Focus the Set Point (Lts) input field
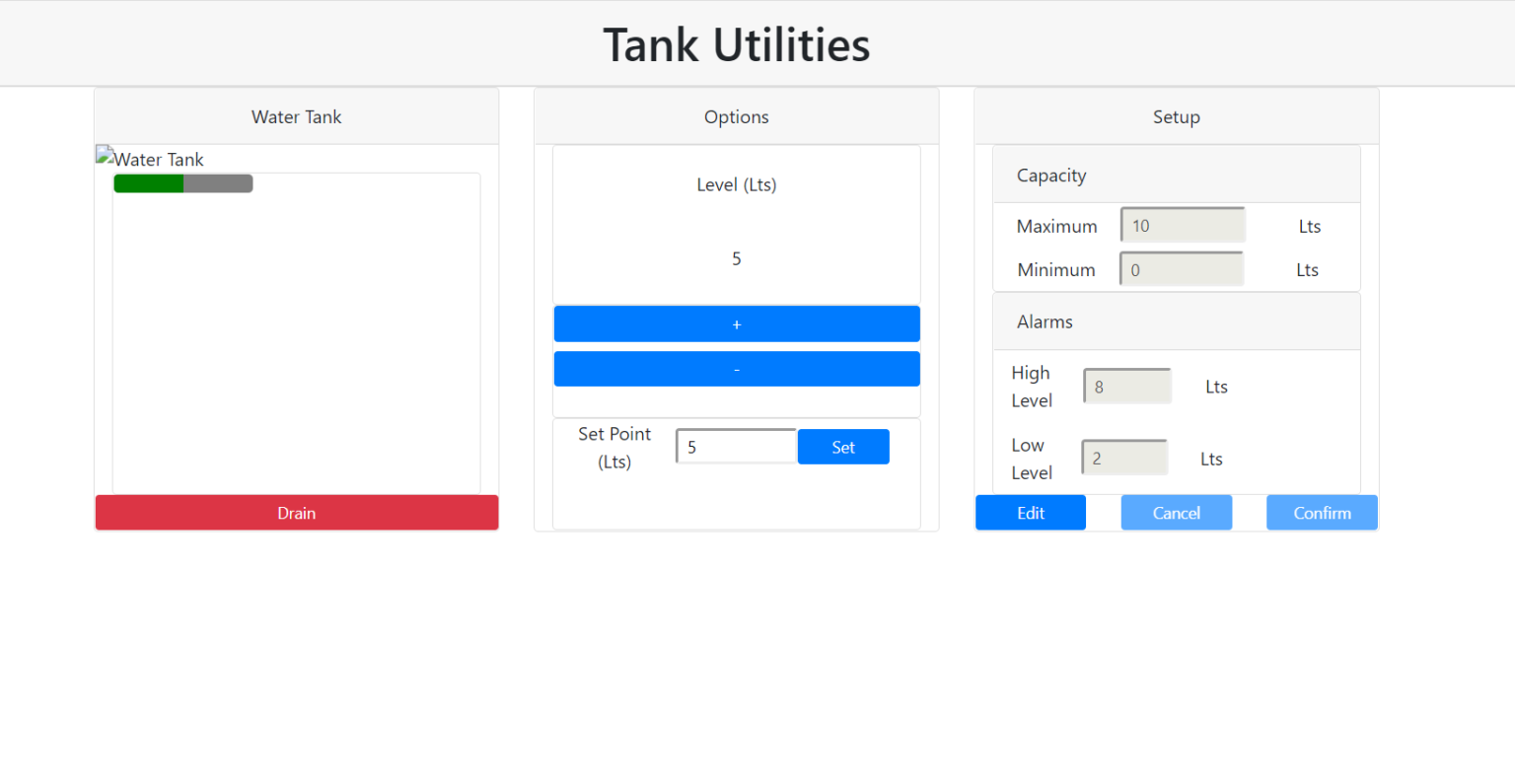Image resolution: width=1515 pixels, height=784 pixels. click(x=736, y=447)
